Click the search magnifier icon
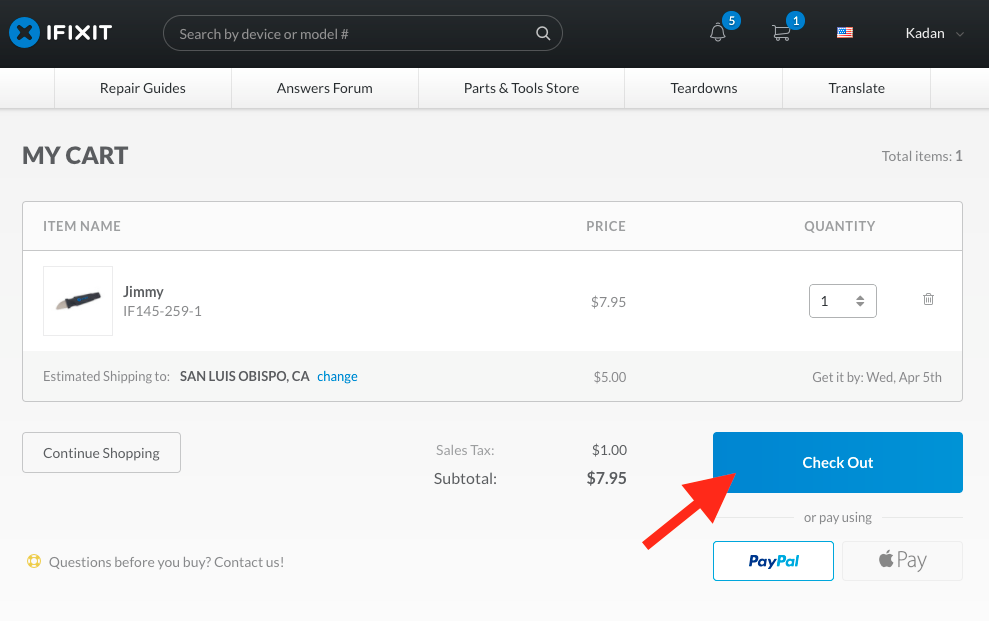 click(543, 32)
